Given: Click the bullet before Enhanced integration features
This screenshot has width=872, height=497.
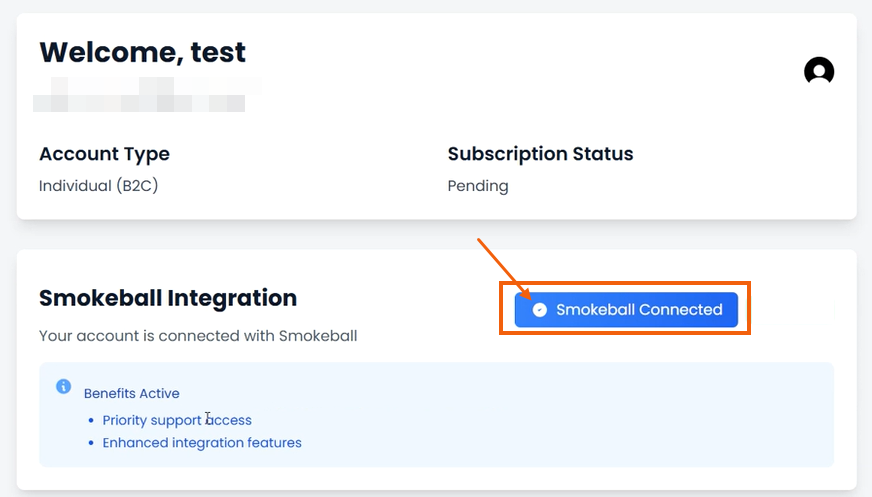Looking at the screenshot, I should tap(91, 443).
